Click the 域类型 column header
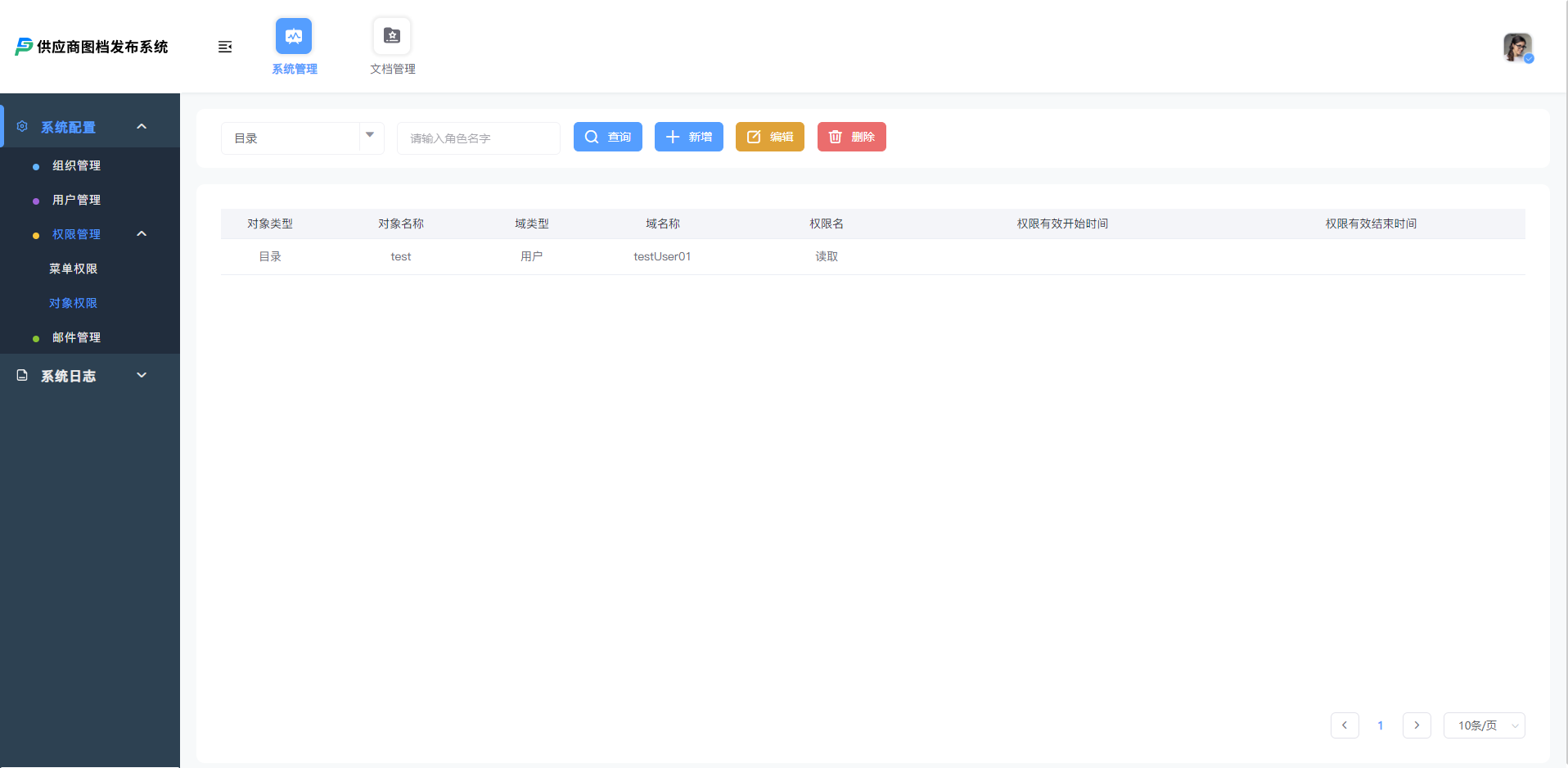Screen dimensions: 1568x768 pos(532,224)
